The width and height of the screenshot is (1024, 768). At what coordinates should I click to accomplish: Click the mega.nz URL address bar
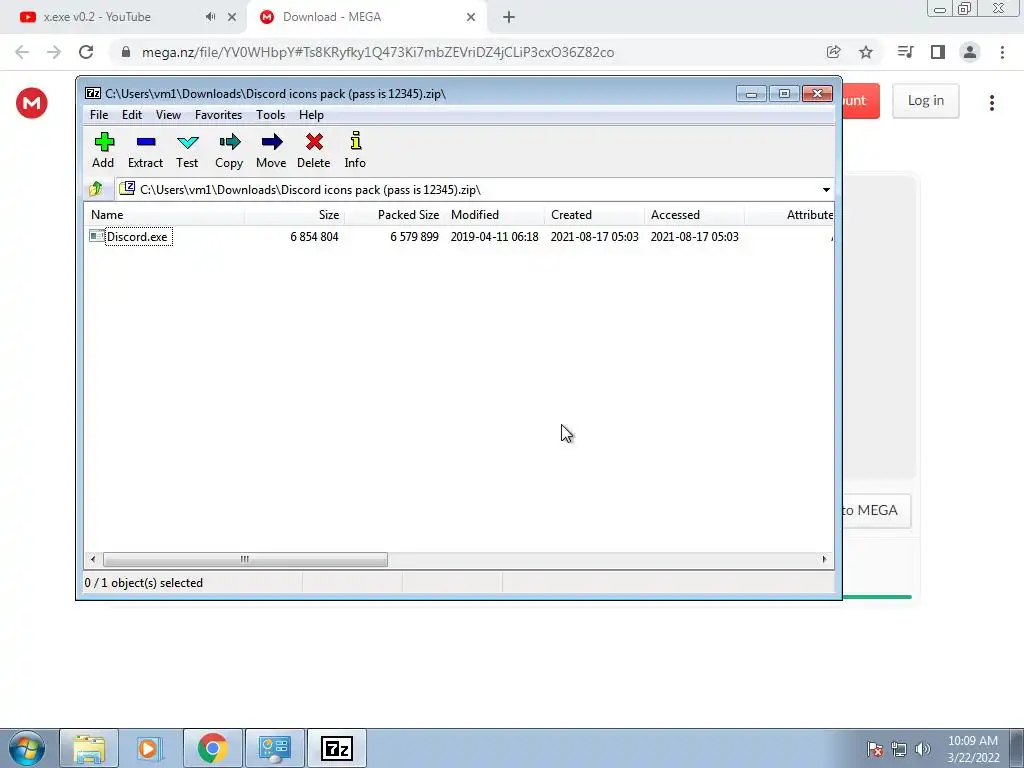pyautogui.click(x=378, y=52)
